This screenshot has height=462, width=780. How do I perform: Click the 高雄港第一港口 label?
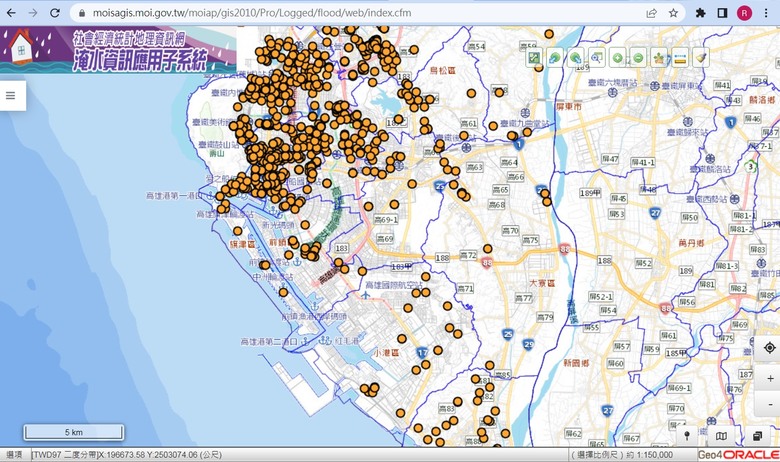click(x=175, y=195)
